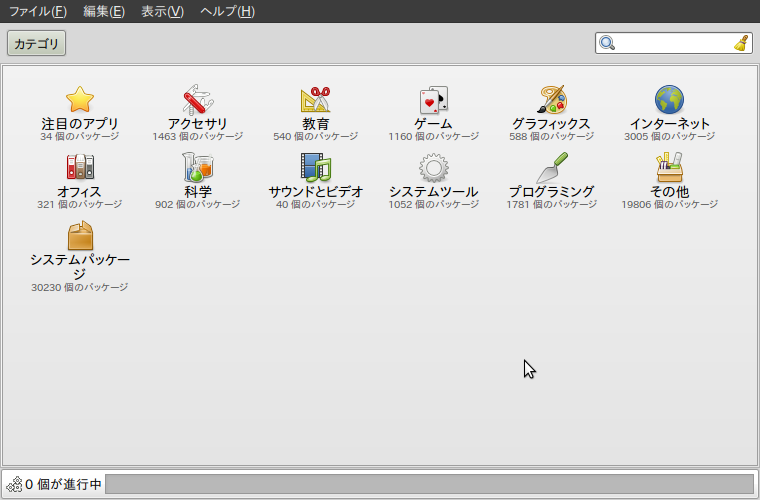This screenshot has width=760, height=500.
Task: Click the 321 個のパッケージ count text
Action: click(79, 204)
